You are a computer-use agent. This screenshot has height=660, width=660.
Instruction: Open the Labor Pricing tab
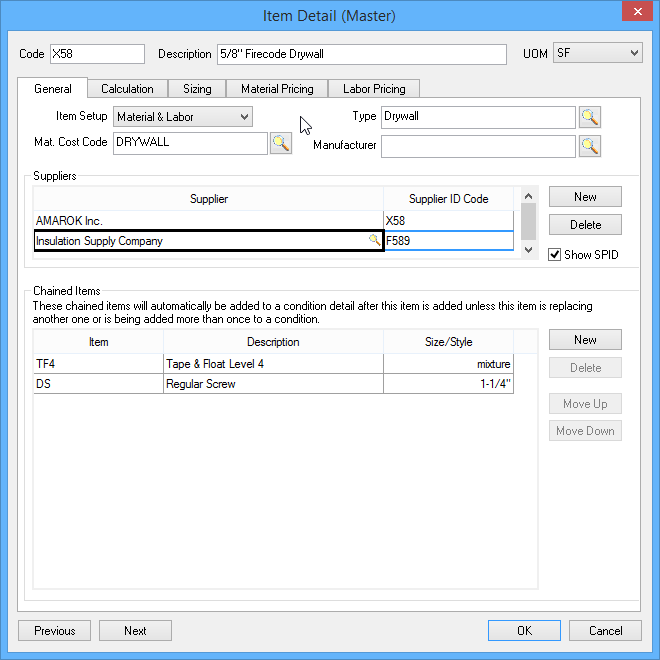tap(374, 89)
